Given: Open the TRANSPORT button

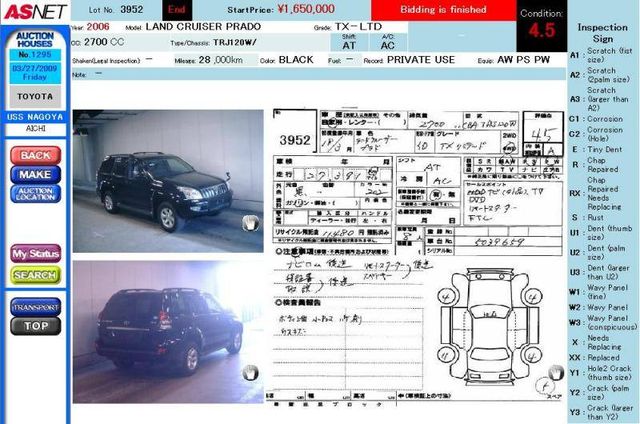Looking at the screenshot, I should pyautogui.click(x=36, y=307).
